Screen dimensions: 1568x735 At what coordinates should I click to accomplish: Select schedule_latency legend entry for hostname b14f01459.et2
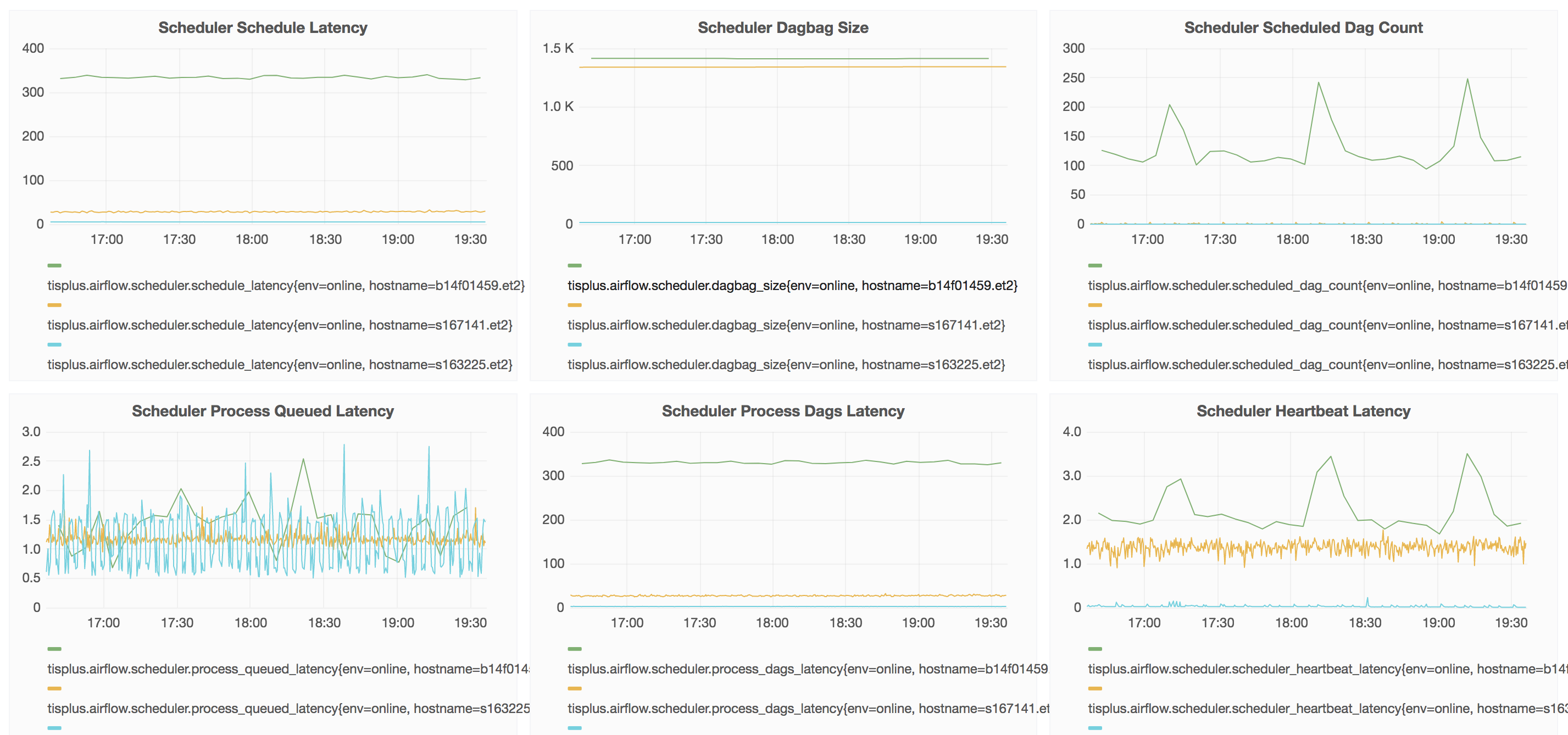click(286, 285)
